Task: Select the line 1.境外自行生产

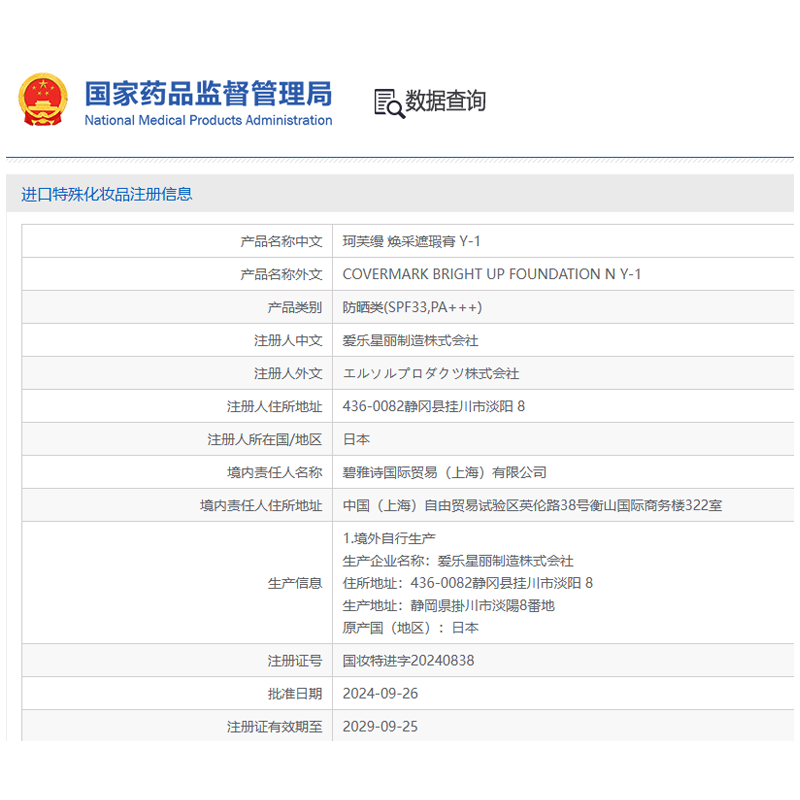Action: [x=389, y=538]
